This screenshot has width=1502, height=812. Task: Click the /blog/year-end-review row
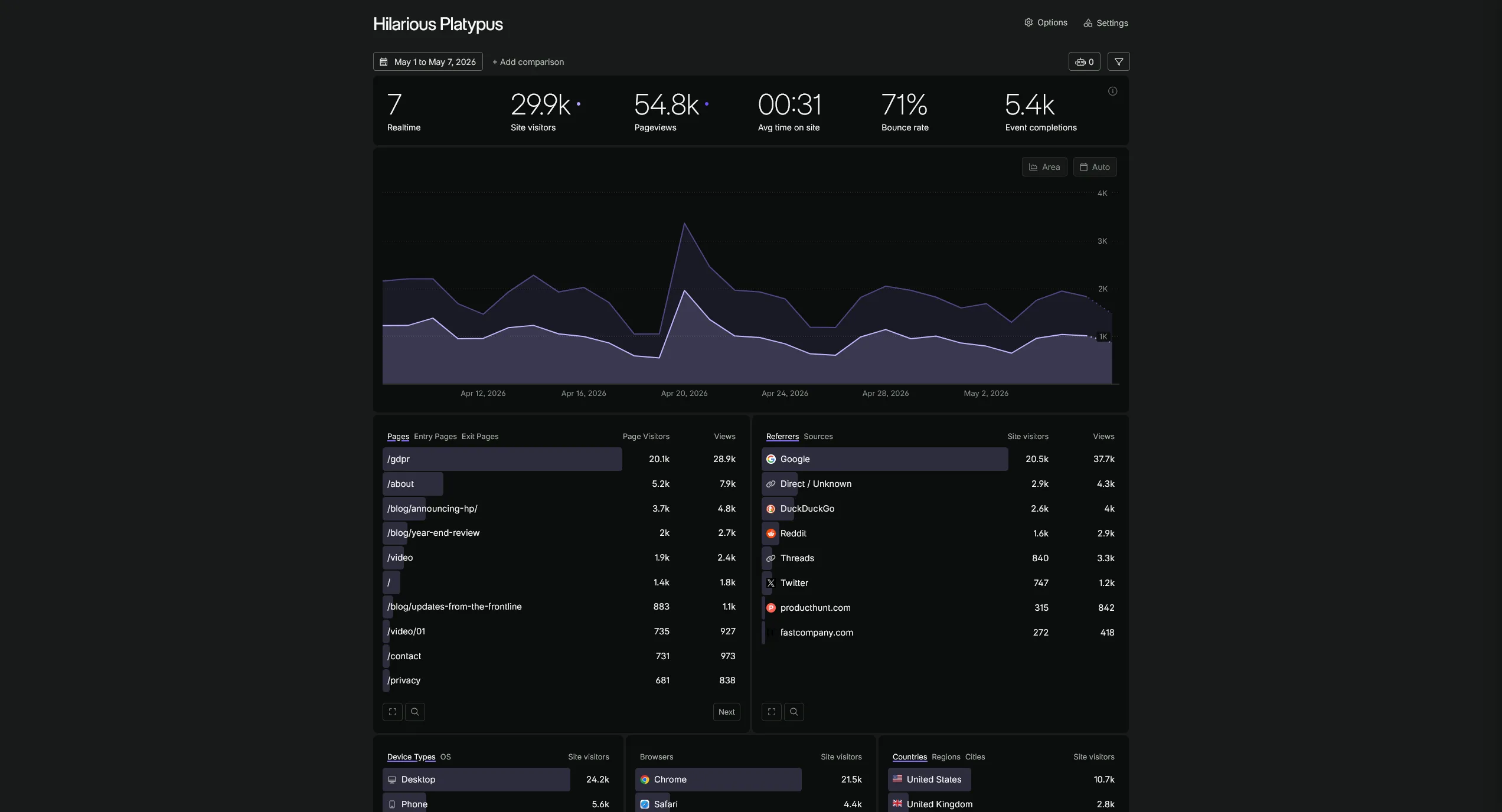[561, 533]
